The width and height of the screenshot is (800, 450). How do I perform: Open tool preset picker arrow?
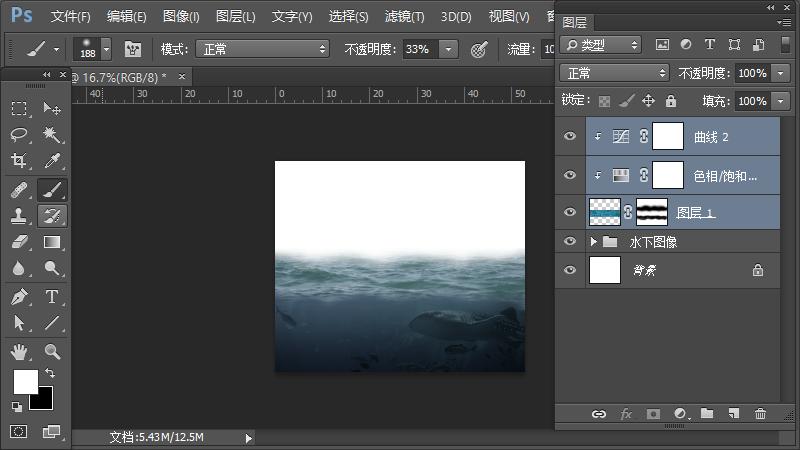[x=56, y=49]
